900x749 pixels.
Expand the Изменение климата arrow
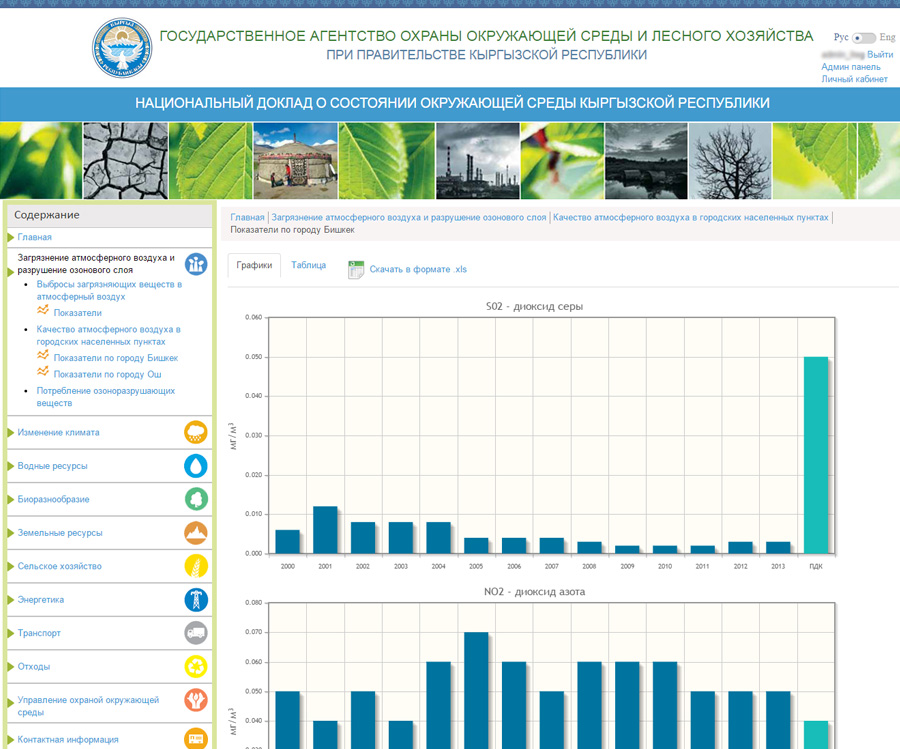10,432
